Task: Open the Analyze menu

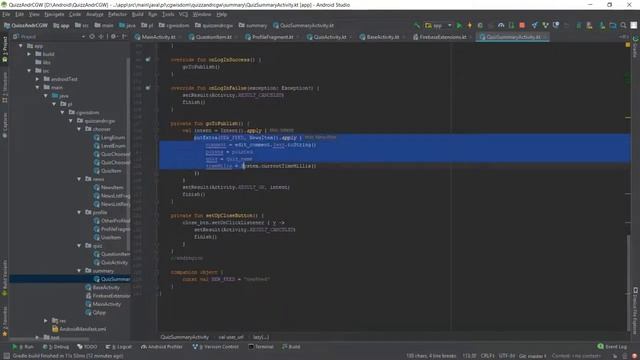Action: [x=95, y=14]
